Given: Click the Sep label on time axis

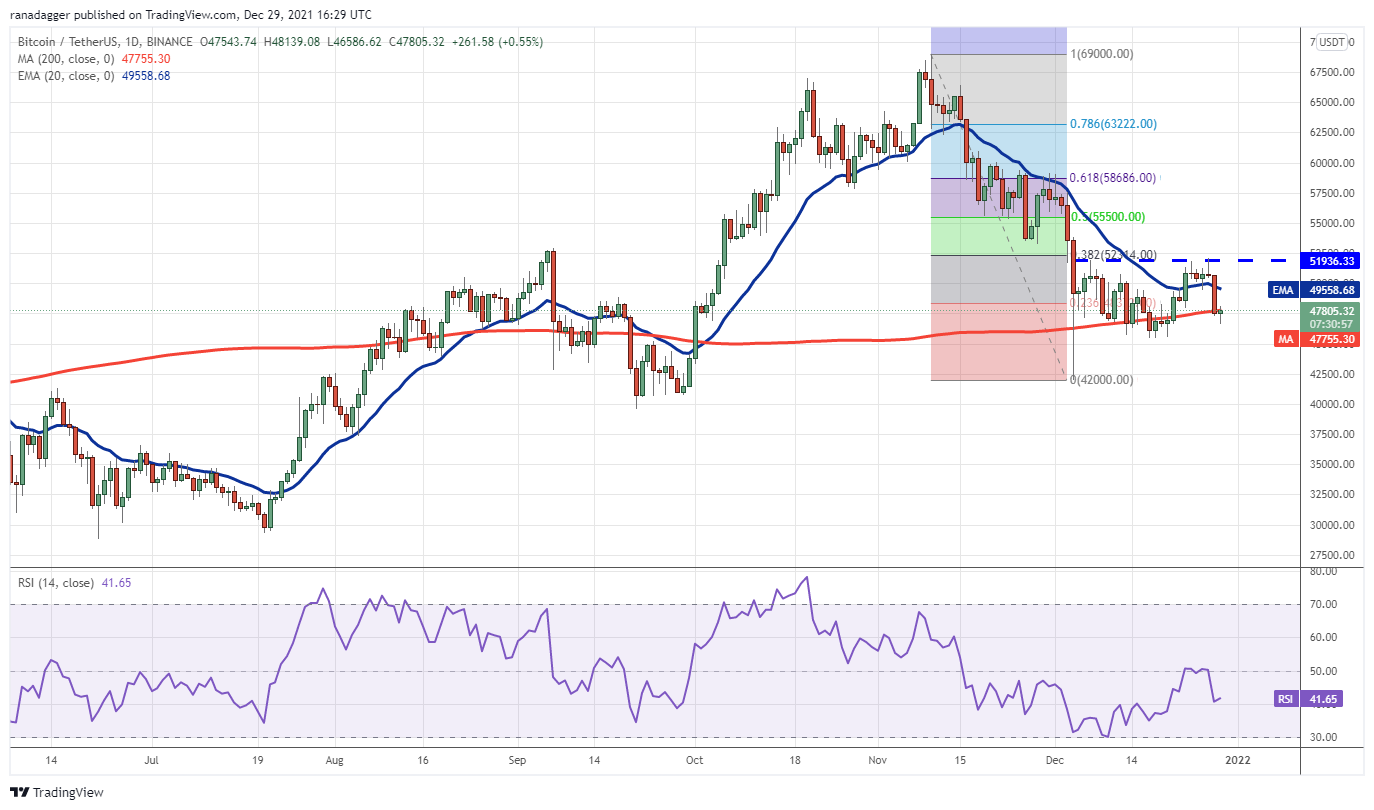Looking at the screenshot, I should (x=517, y=760).
